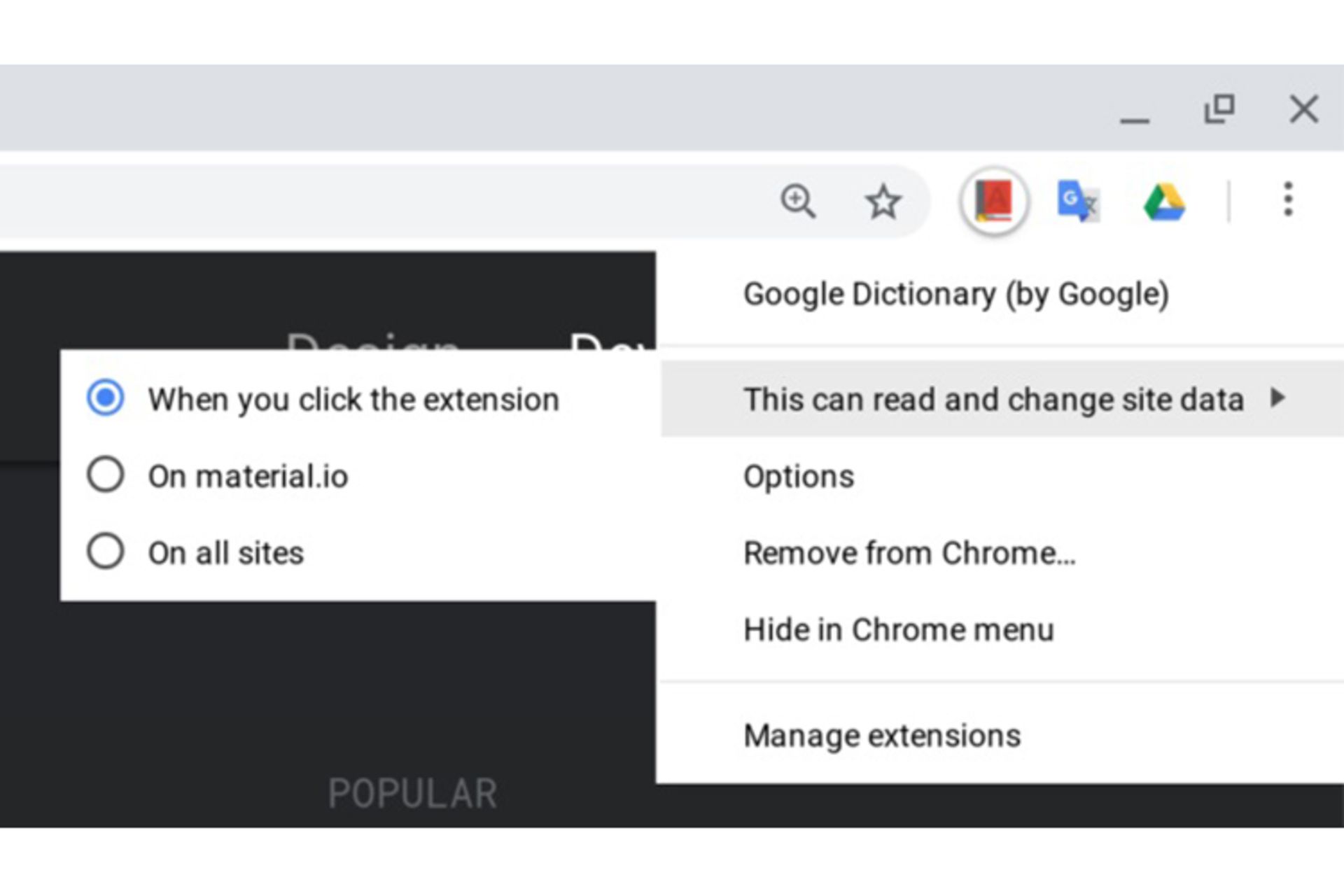
Task: Enable access "On all sites"
Action: pyautogui.click(x=106, y=552)
